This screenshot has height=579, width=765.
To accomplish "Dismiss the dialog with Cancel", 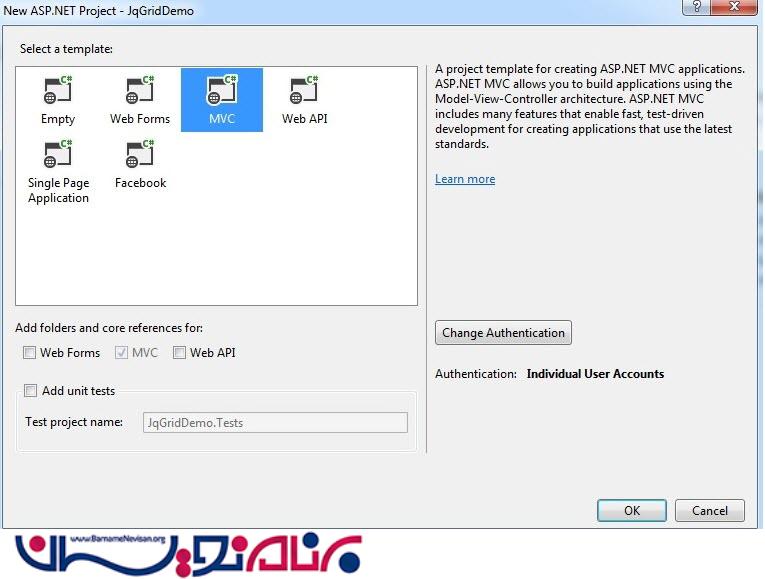I will pos(710,511).
